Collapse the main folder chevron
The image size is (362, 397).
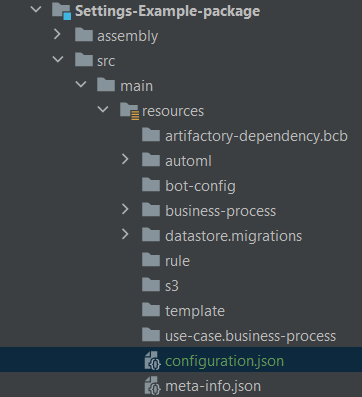pyautogui.click(x=81, y=85)
